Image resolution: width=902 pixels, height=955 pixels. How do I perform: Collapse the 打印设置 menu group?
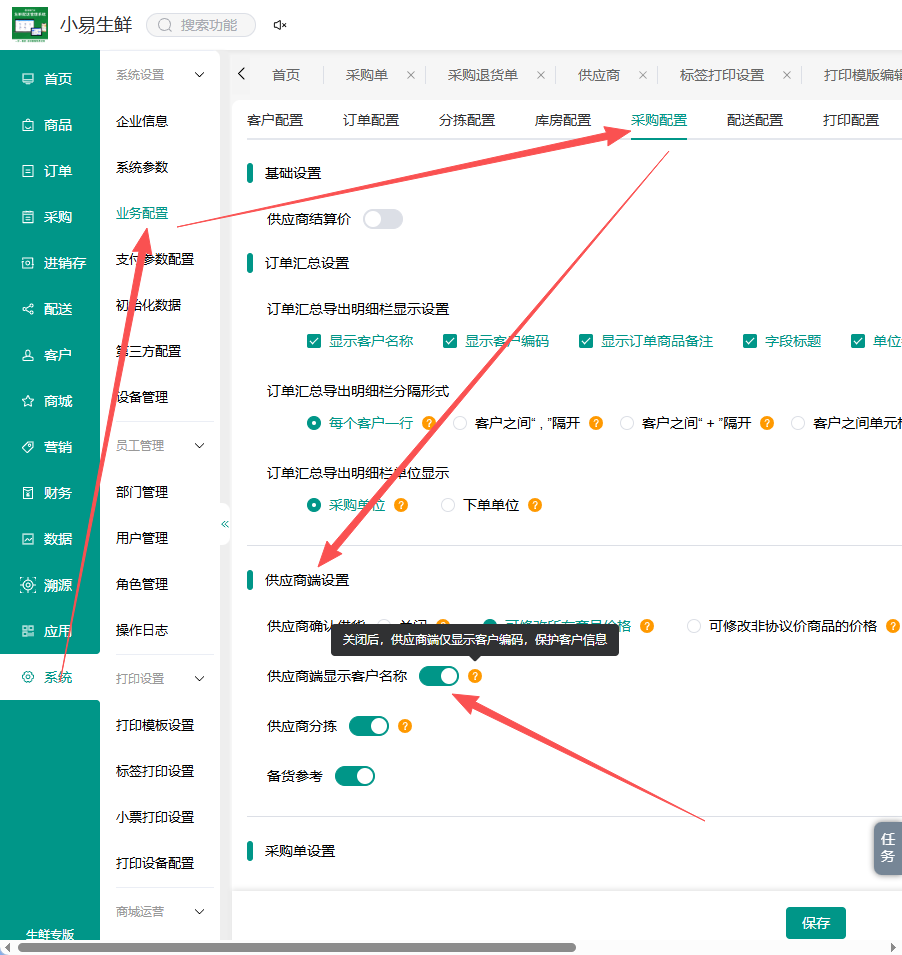click(199, 678)
